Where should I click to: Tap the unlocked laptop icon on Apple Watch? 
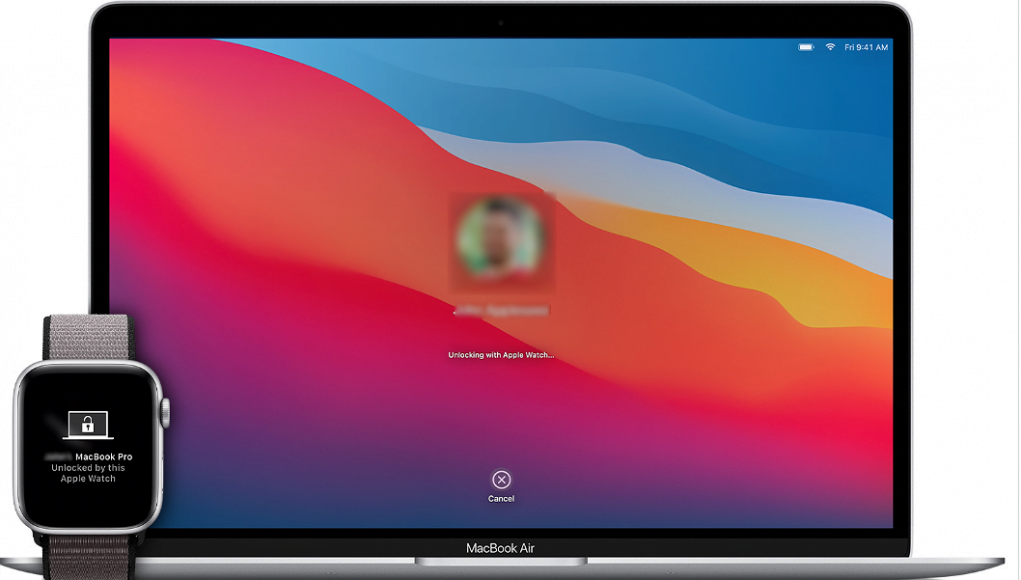[88, 425]
